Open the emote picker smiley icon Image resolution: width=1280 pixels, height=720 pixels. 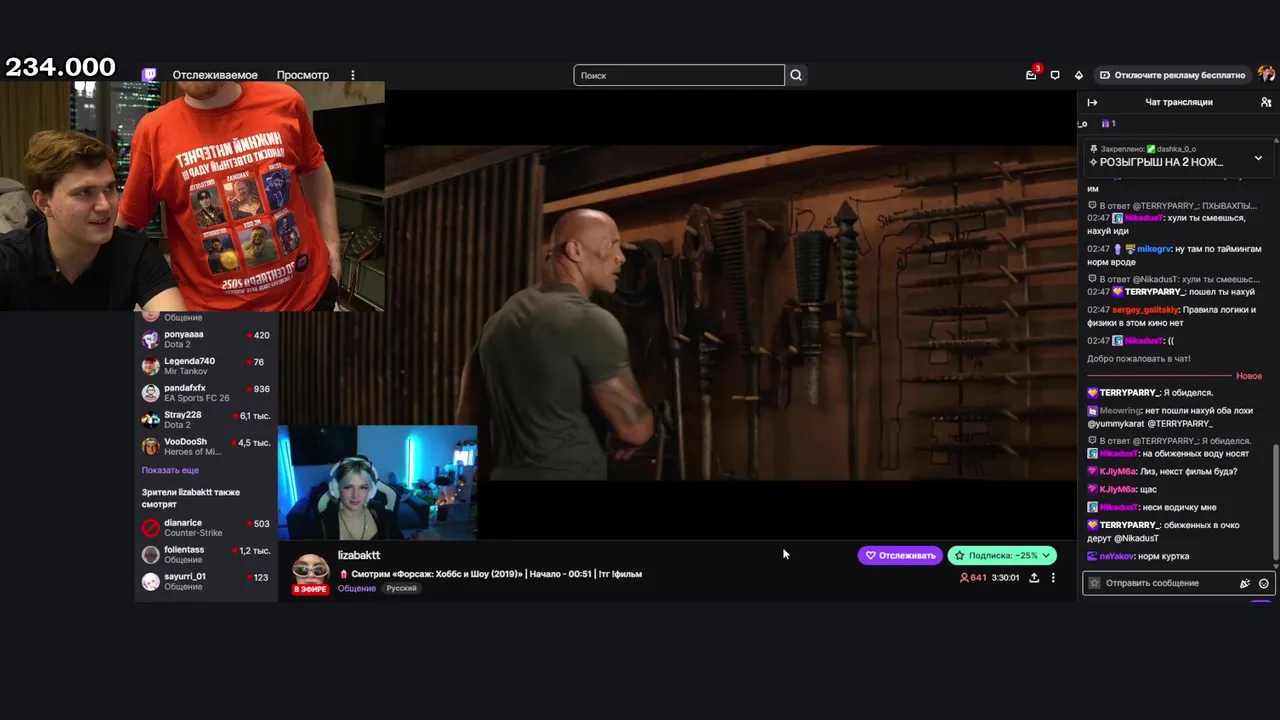(1264, 583)
